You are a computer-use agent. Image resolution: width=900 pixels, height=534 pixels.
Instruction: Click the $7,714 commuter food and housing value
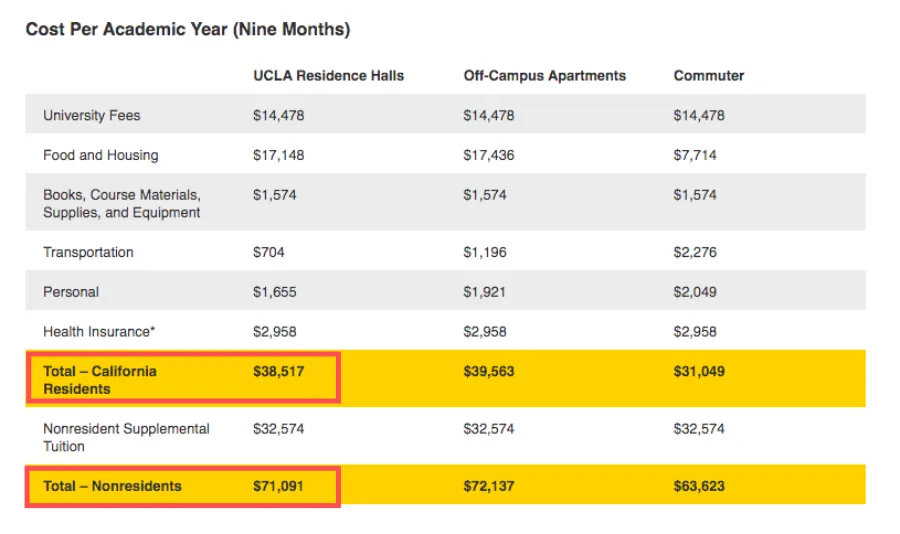click(695, 155)
